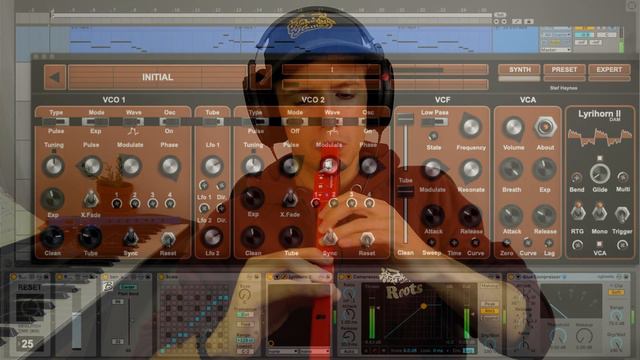
Task: Switch to the SYNTH tab
Action: (x=519, y=69)
